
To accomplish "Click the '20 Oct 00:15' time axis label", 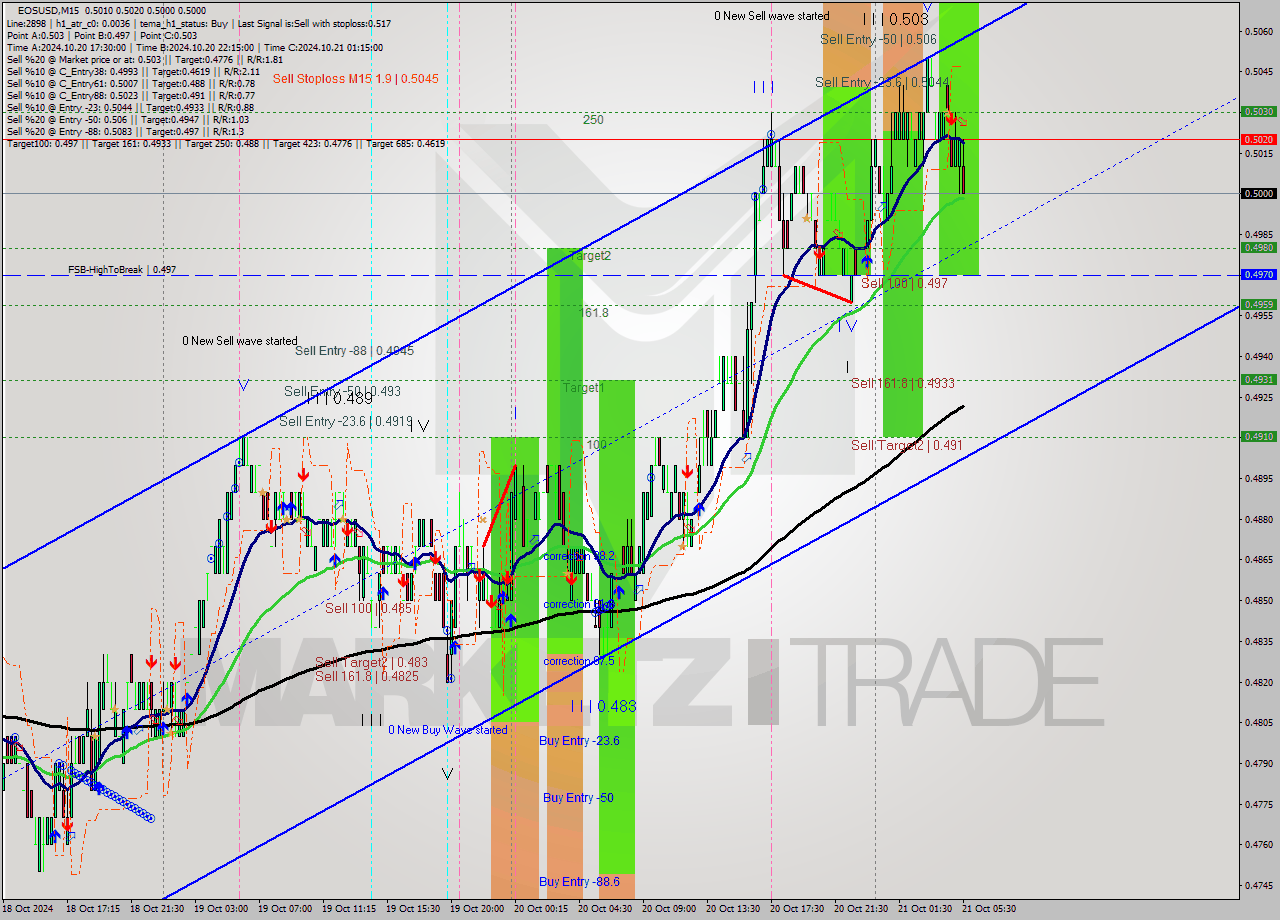I will click(x=541, y=908).
